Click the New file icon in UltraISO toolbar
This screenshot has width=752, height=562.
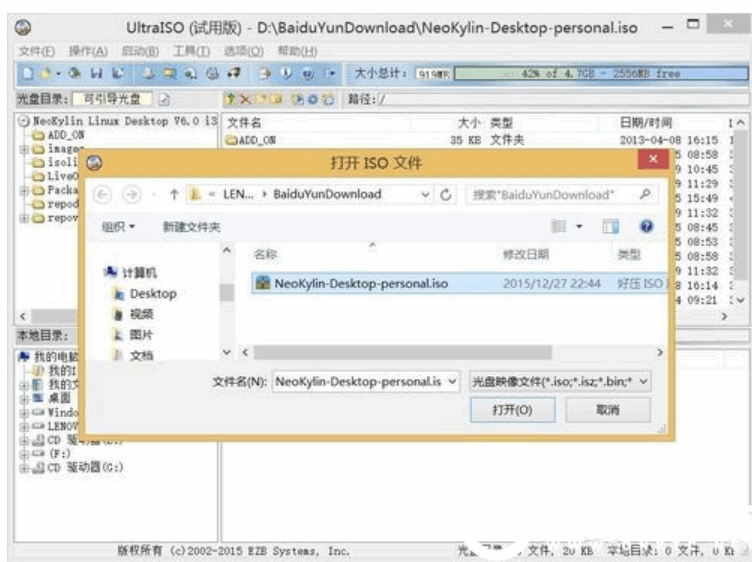coord(28,73)
